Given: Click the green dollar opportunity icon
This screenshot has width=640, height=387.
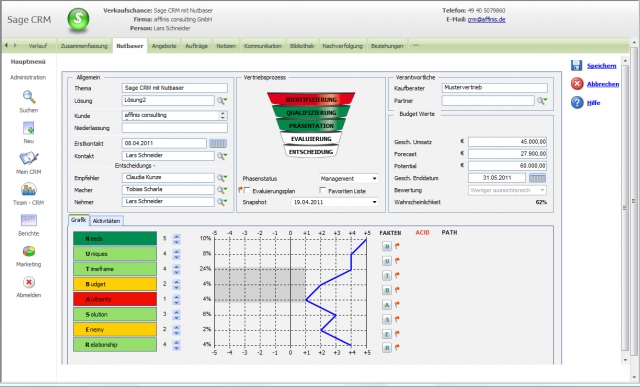Looking at the screenshot, I should point(78,20).
